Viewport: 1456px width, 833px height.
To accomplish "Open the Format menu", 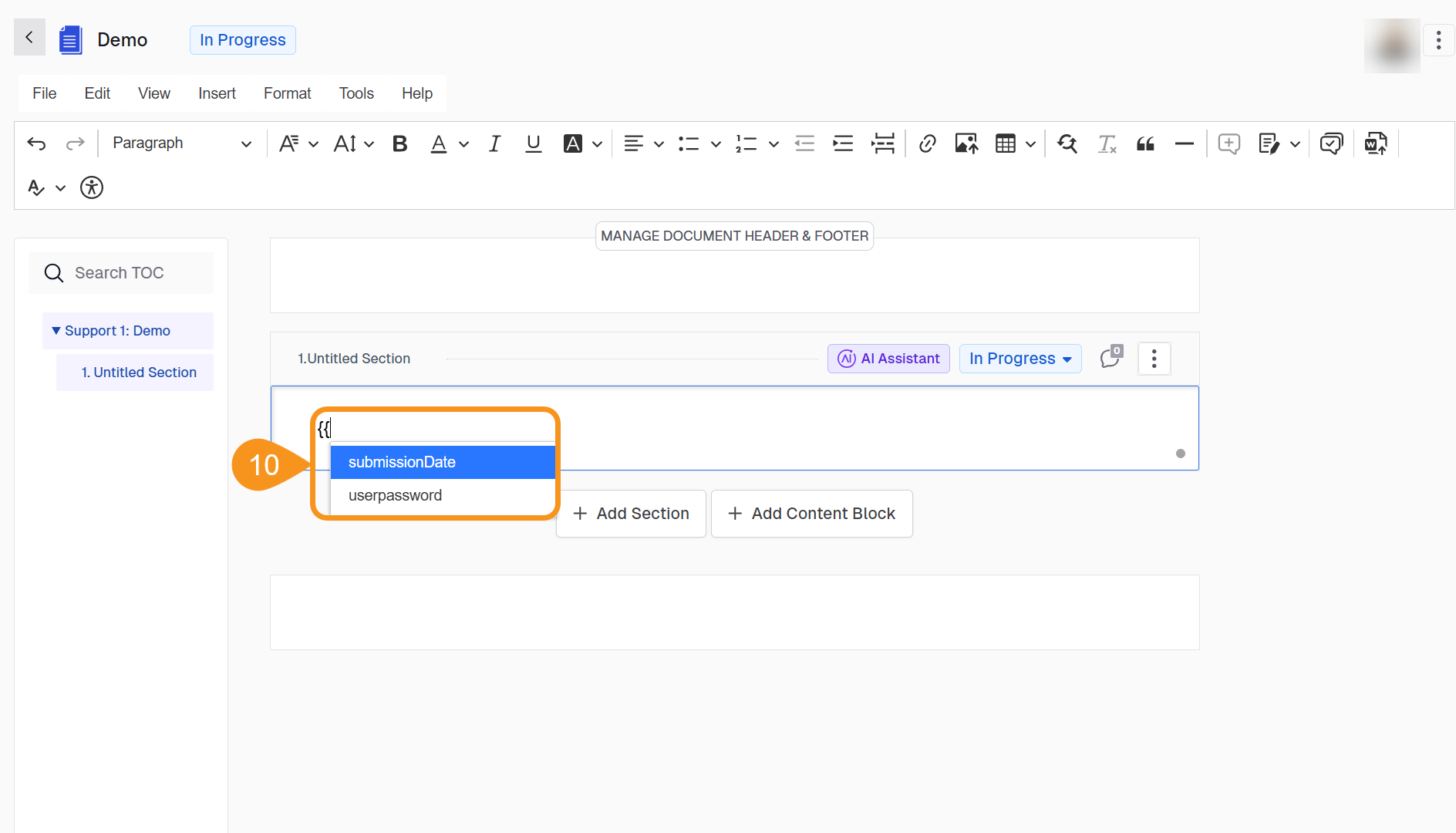I will coord(287,93).
